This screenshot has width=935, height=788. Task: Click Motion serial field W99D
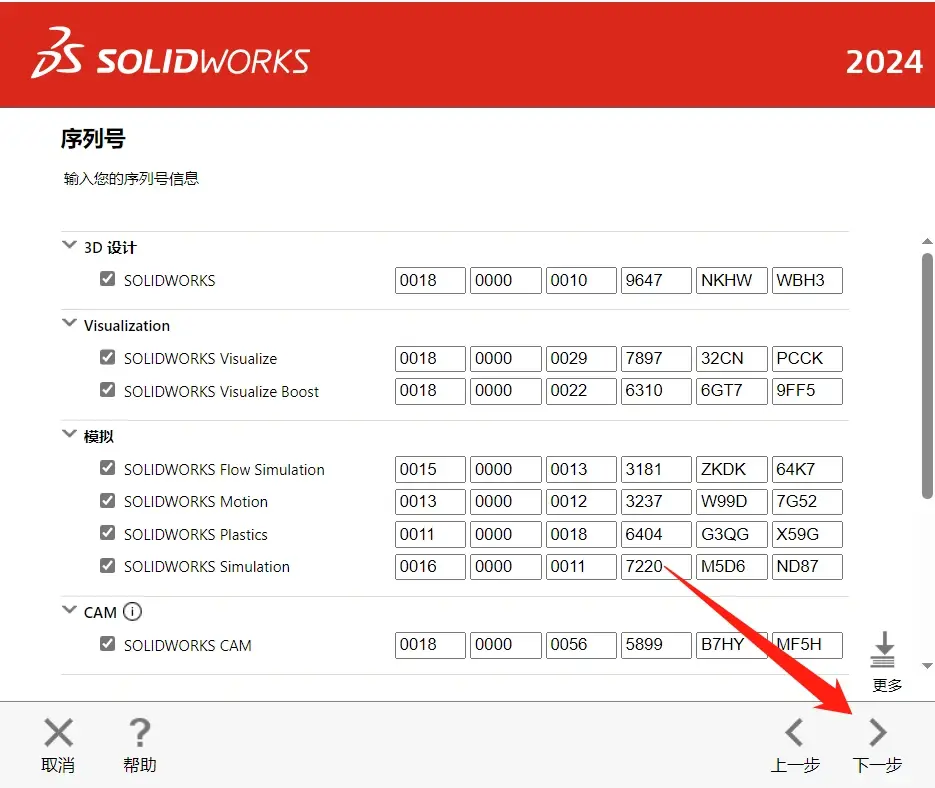pyautogui.click(x=732, y=502)
